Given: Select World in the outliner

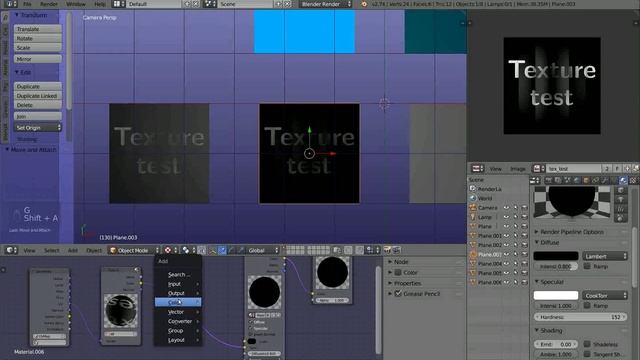Looking at the screenshot, I should click(x=484, y=198).
